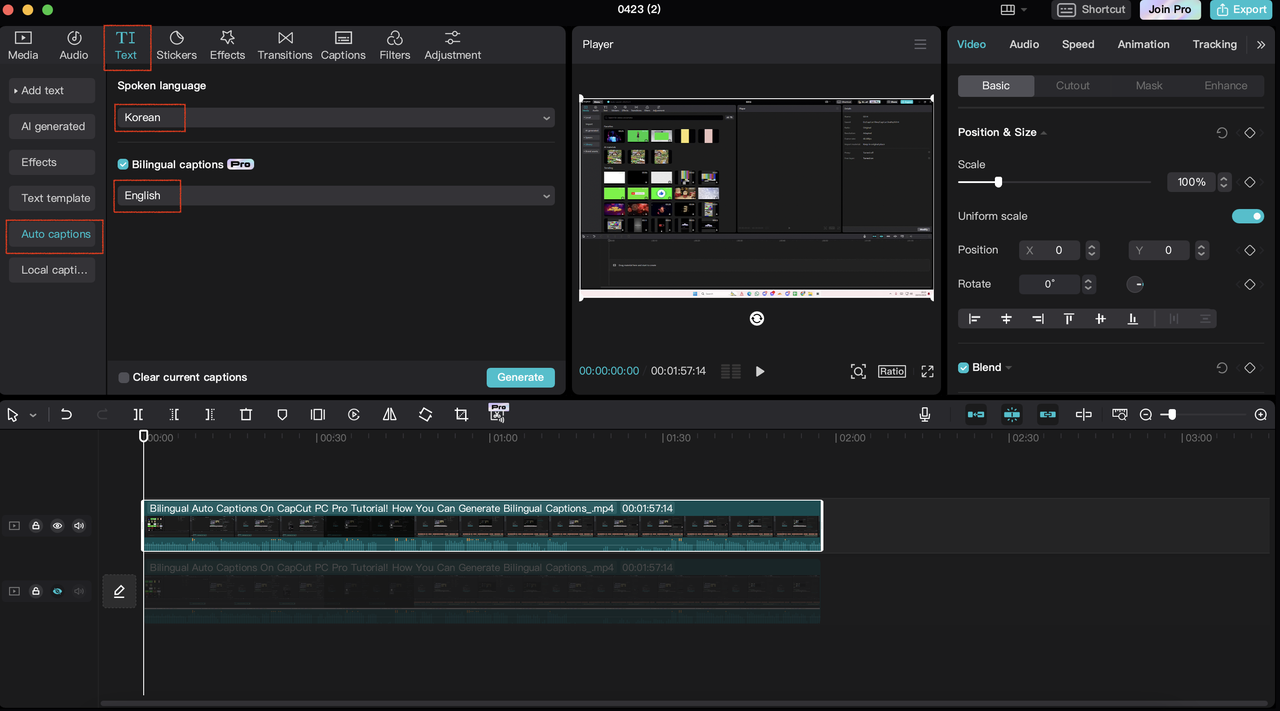Click the Scale slider handle

click(998, 182)
